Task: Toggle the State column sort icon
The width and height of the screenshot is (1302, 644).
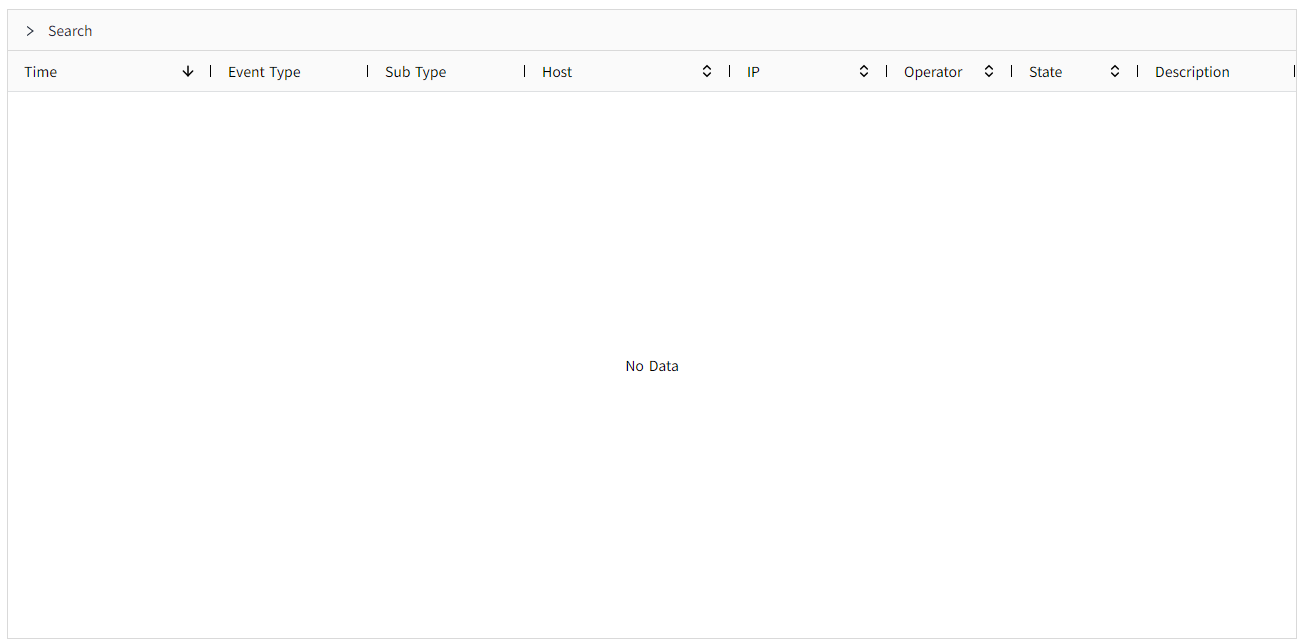Action: coord(1115,71)
